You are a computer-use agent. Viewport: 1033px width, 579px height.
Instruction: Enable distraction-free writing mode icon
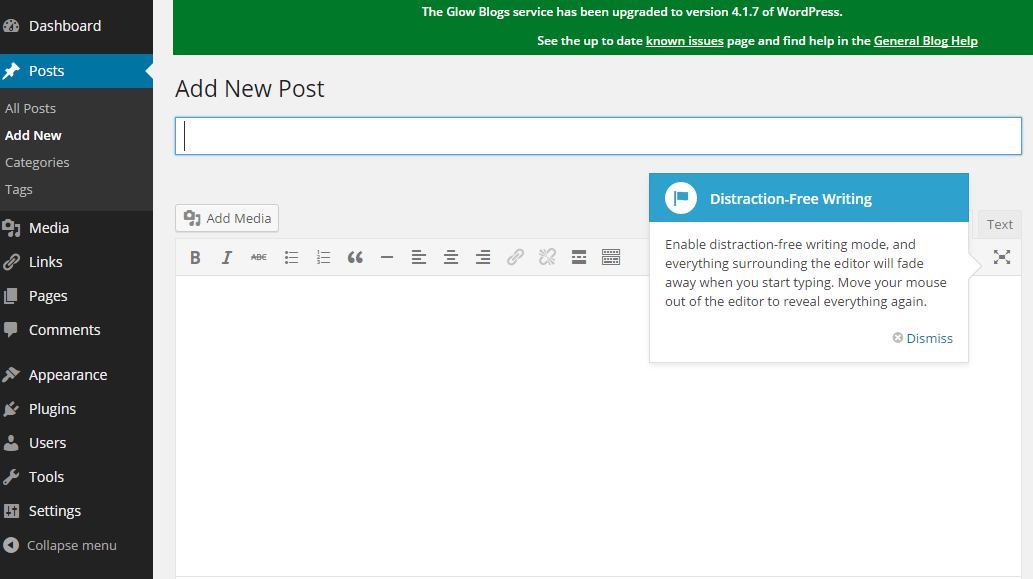click(x=1002, y=258)
